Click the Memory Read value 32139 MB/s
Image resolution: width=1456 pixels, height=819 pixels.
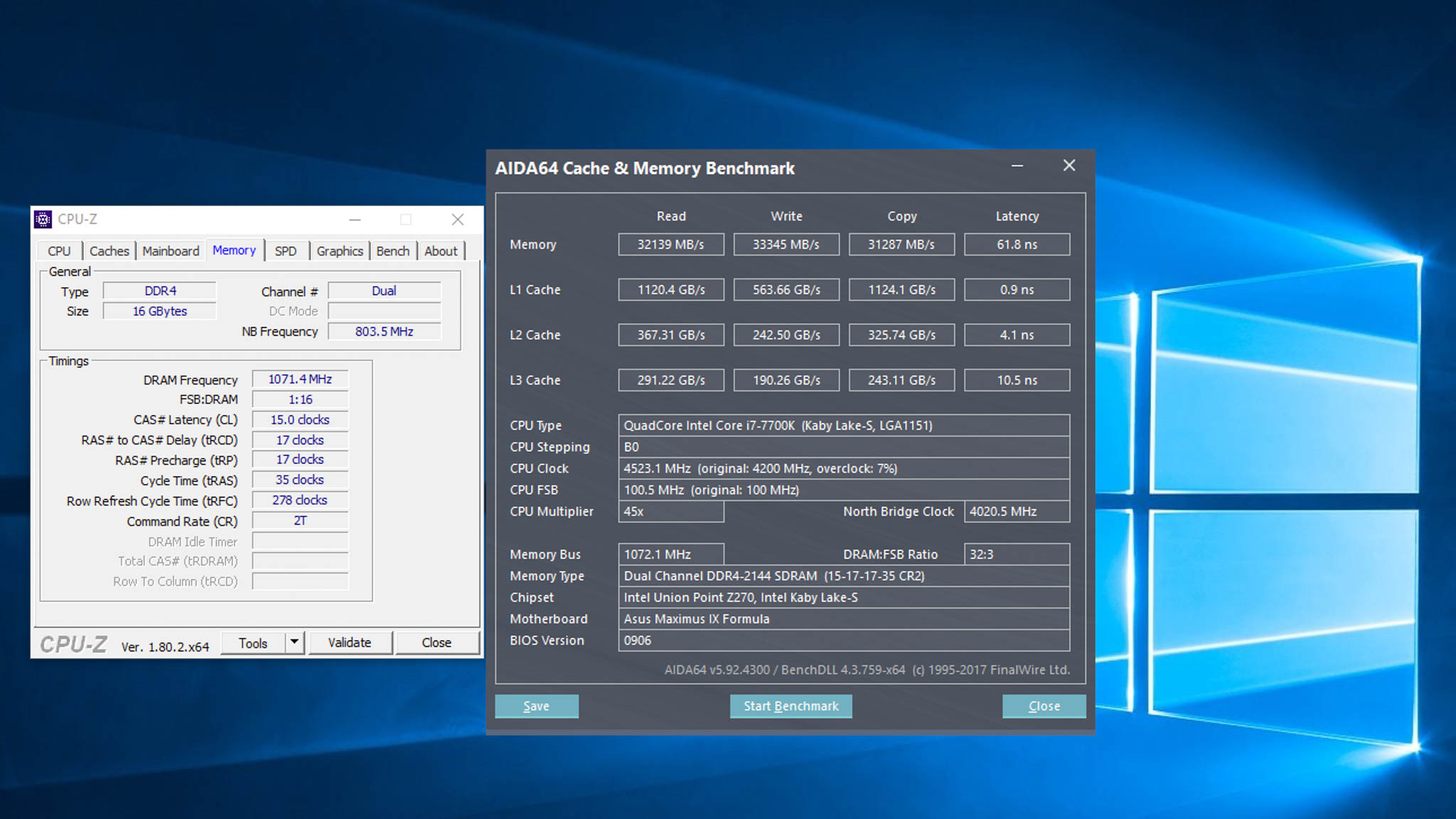point(671,245)
